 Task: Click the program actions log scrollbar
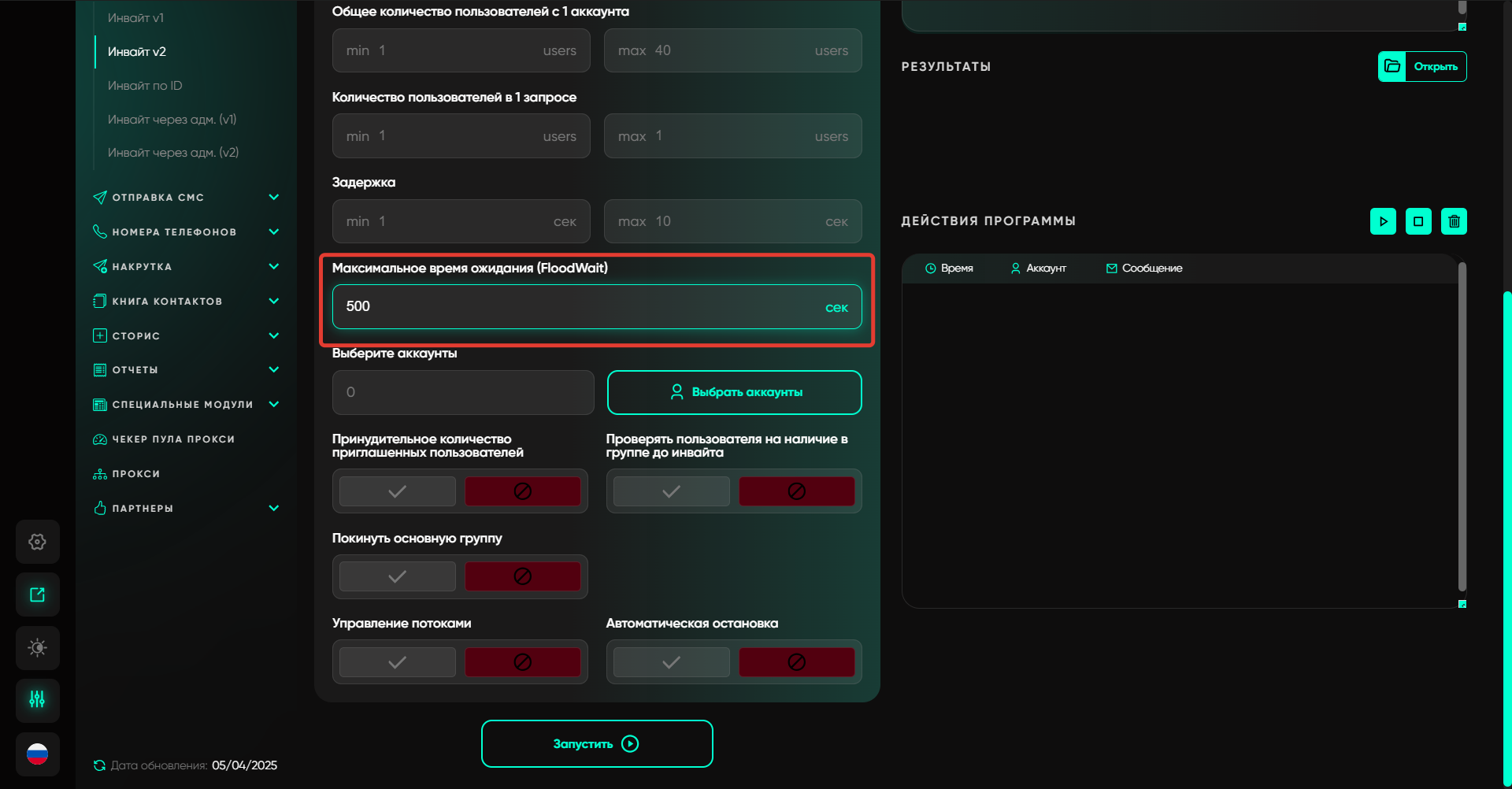[1462, 425]
